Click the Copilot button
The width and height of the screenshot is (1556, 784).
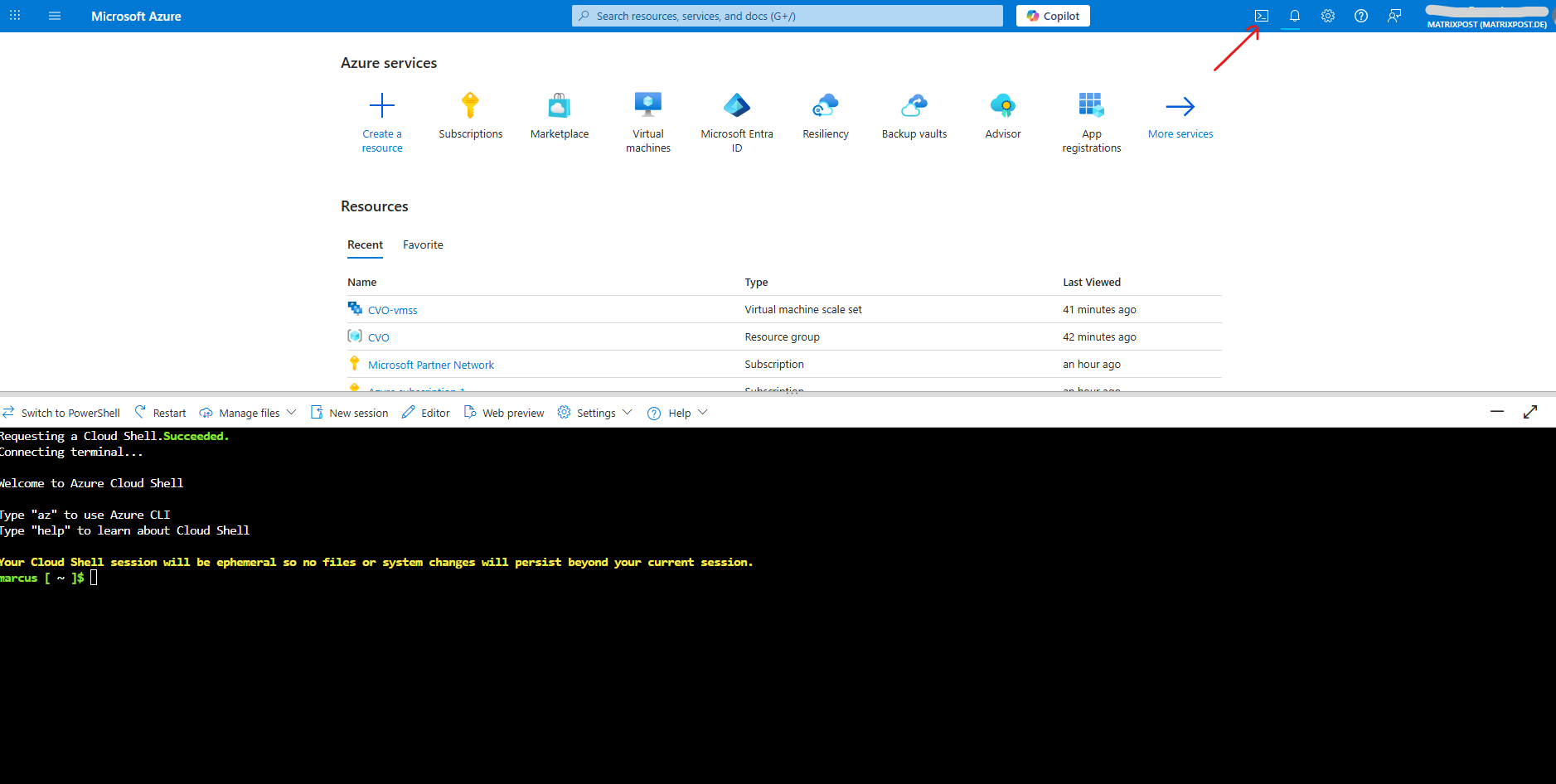pos(1053,16)
